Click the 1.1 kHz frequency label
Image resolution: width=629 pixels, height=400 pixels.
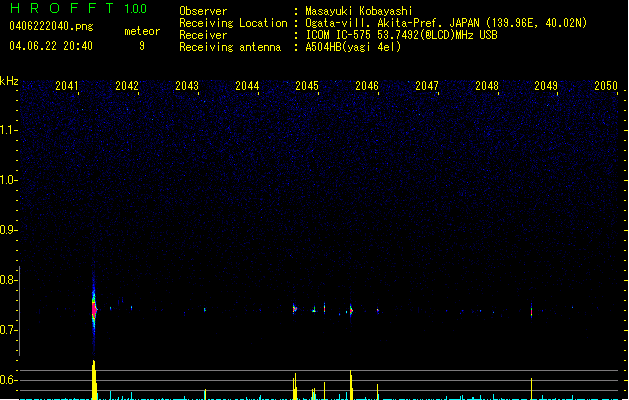coord(8,130)
